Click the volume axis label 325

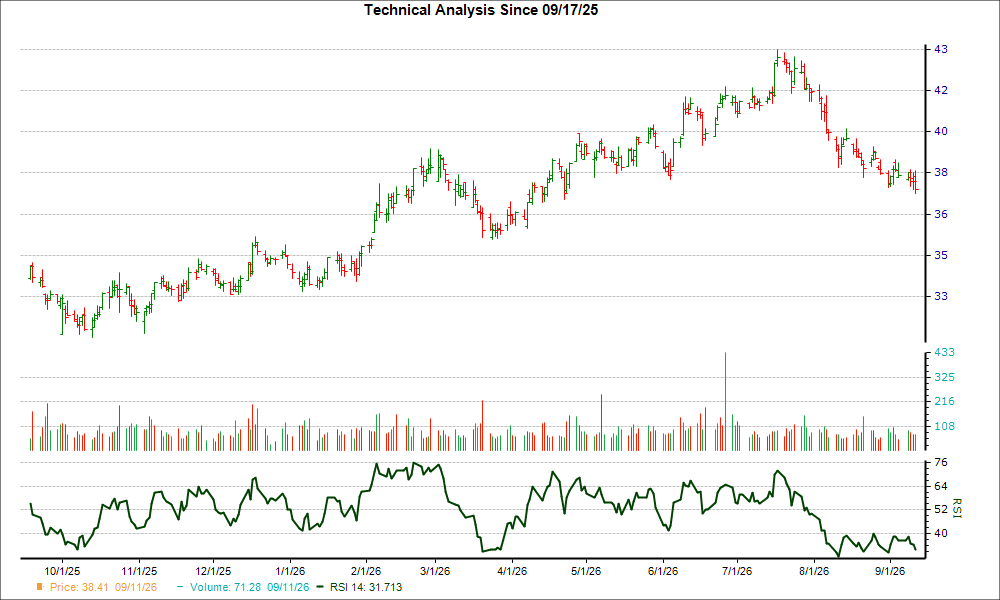(944, 377)
